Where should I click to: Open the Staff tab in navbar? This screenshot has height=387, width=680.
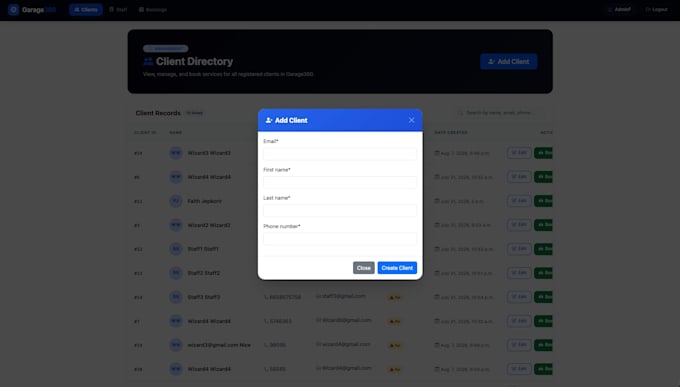click(x=118, y=10)
